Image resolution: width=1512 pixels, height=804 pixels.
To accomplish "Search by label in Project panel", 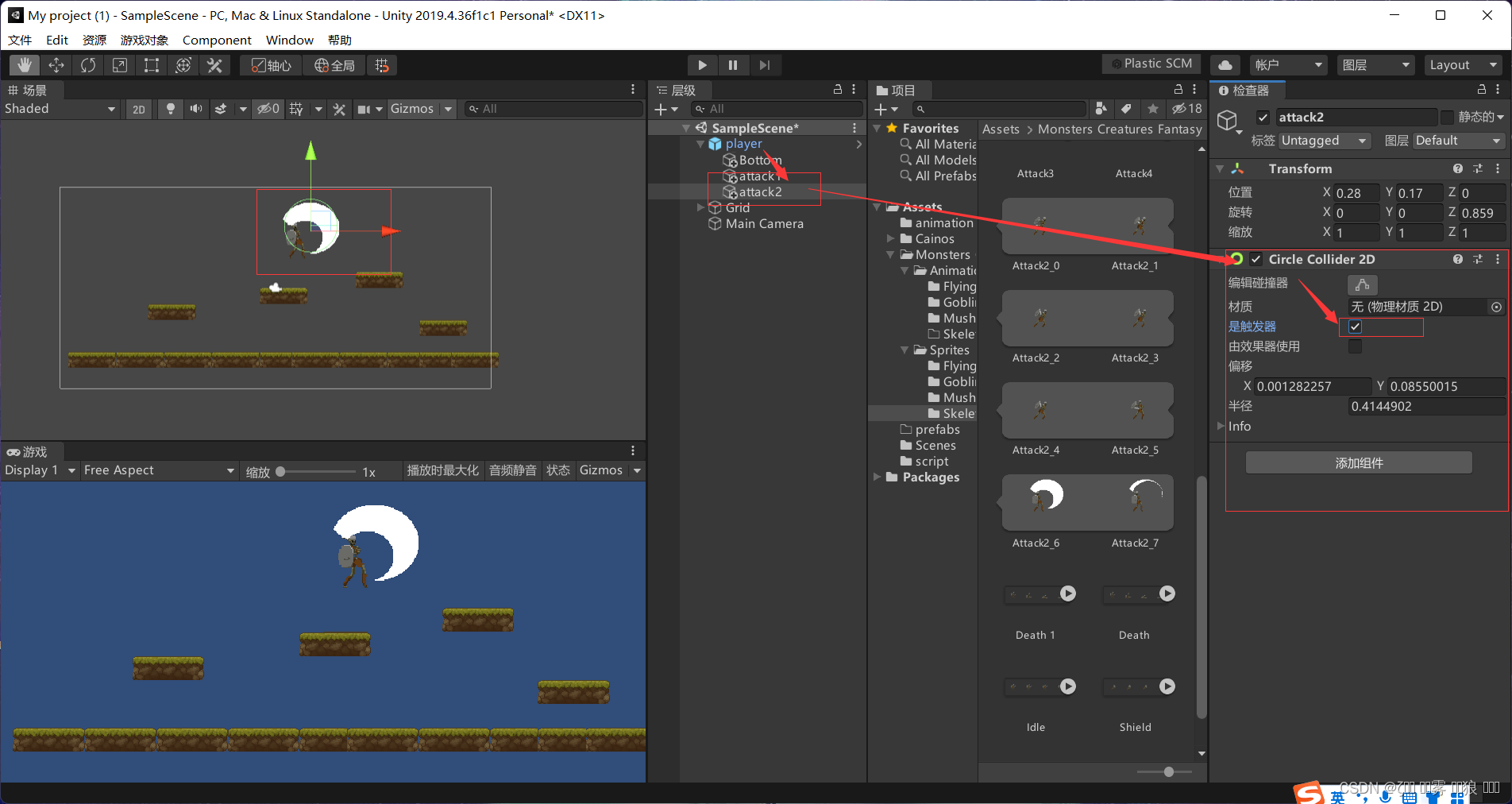I will click(x=1126, y=109).
